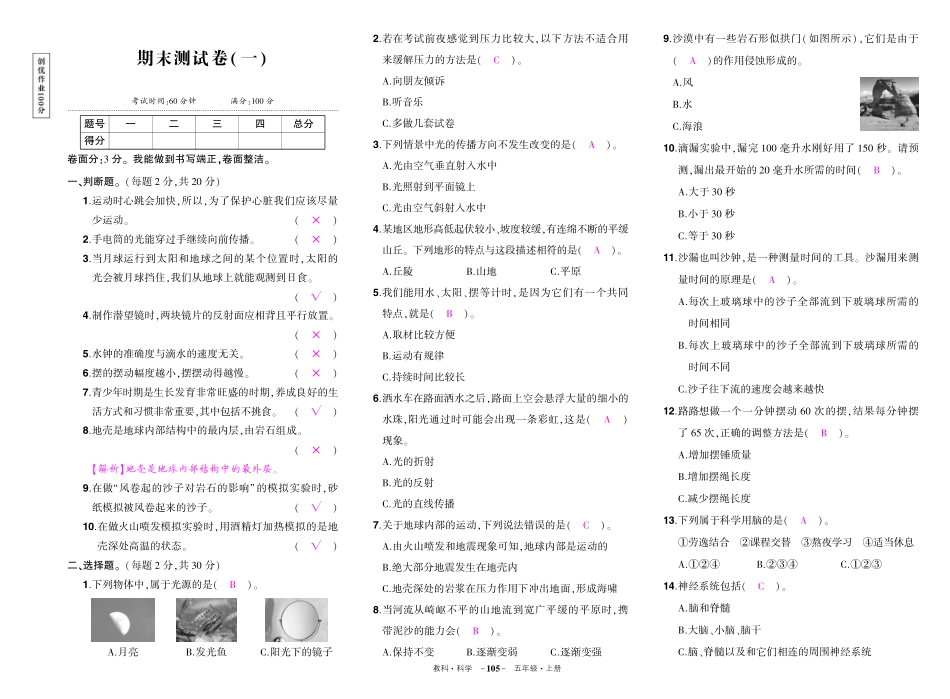This screenshot has width=950, height=699.
Task: Select option B.发光鱼
Action: click(206, 652)
